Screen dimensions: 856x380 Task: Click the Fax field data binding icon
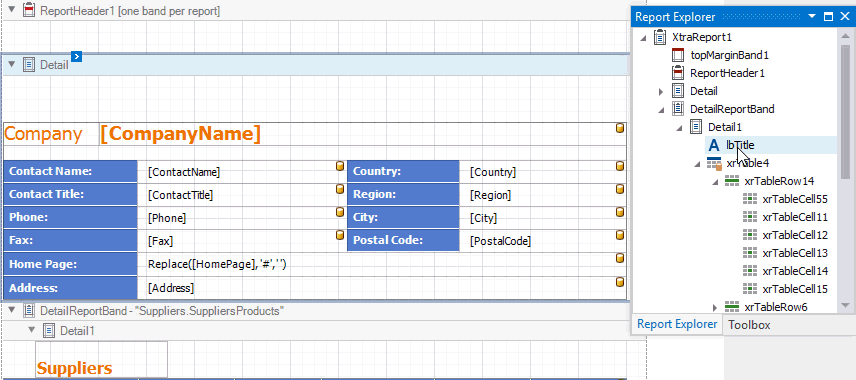tap(340, 235)
